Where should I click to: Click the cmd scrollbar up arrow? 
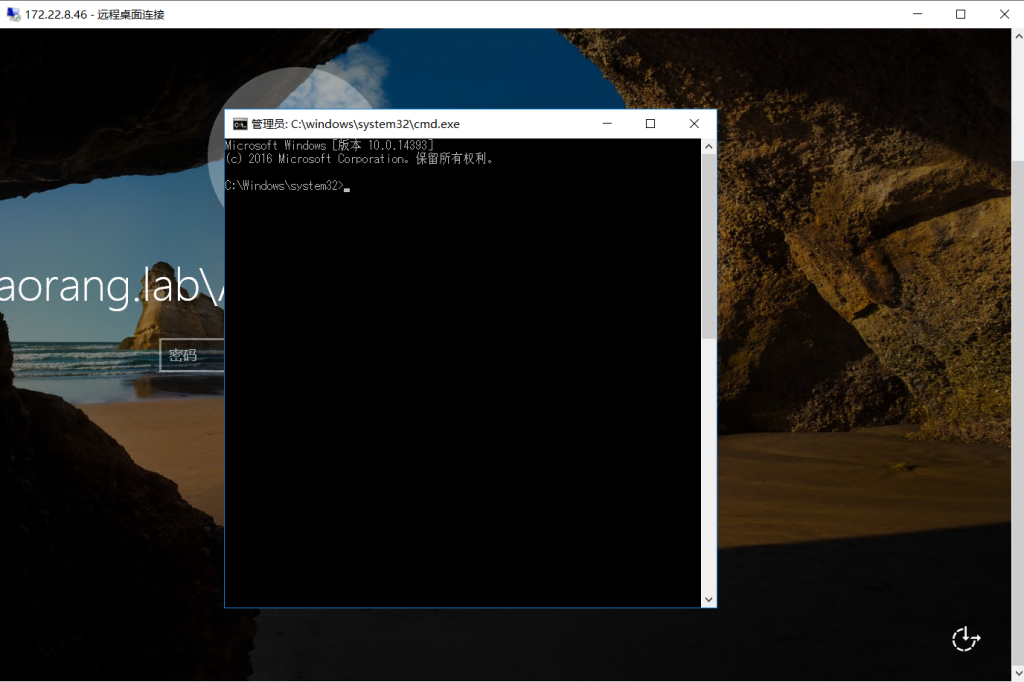click(709, 147)
